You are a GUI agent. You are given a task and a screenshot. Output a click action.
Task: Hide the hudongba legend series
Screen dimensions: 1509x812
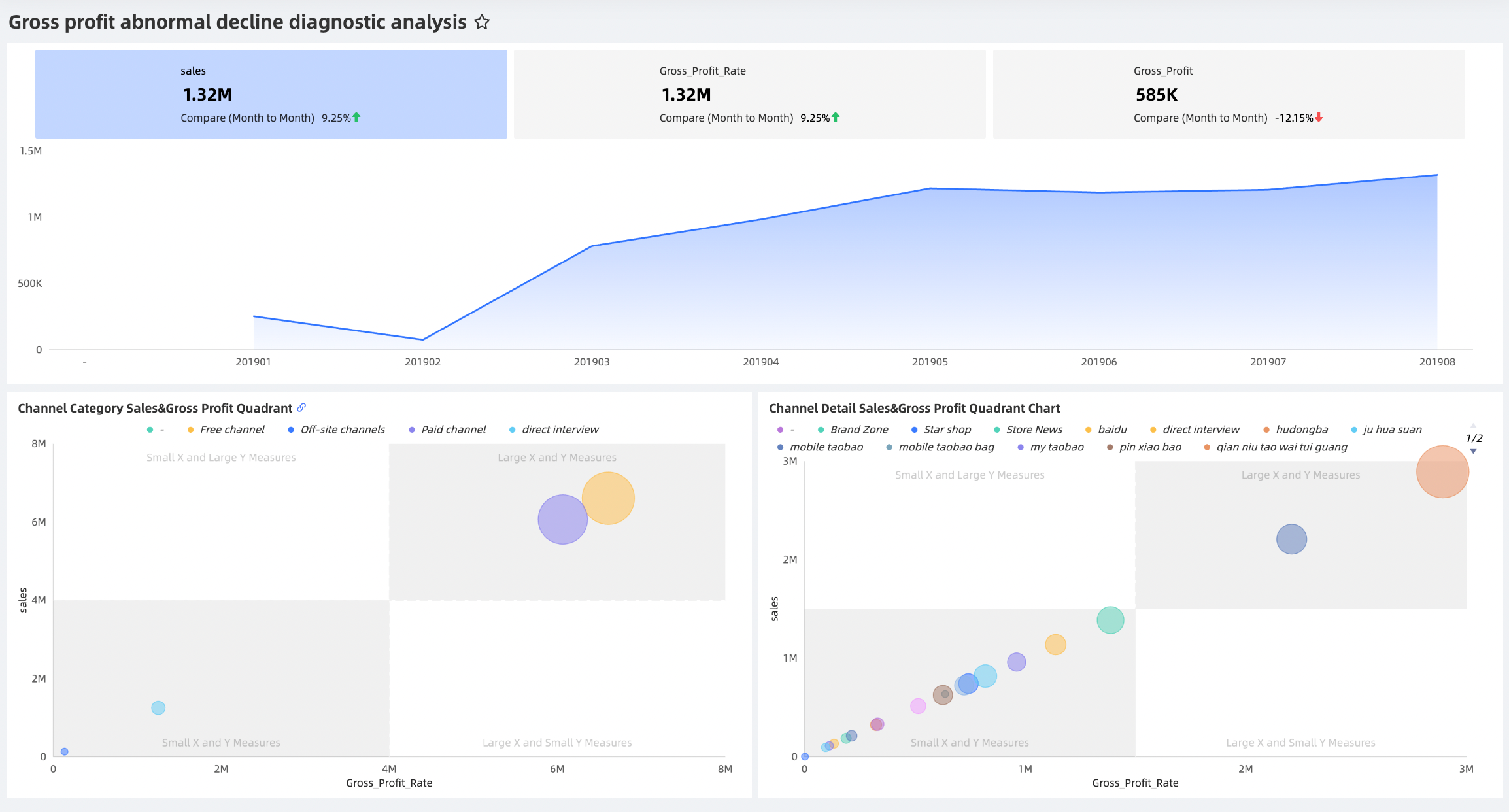click(x=1301, y=430)
